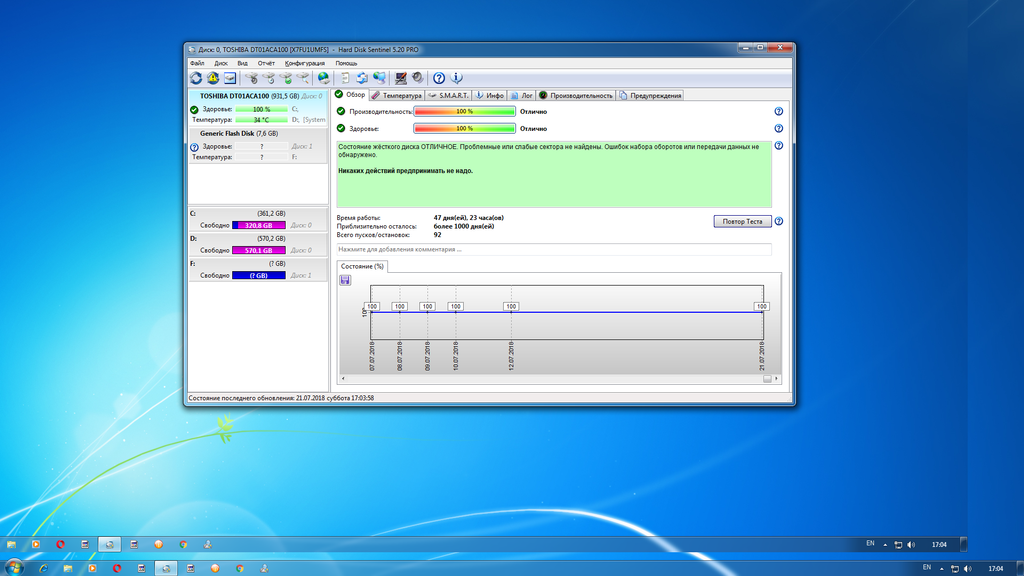Viewport: 1024px width, 576px height.
Task: Open the Конфигурация menu
Action: 304,63
